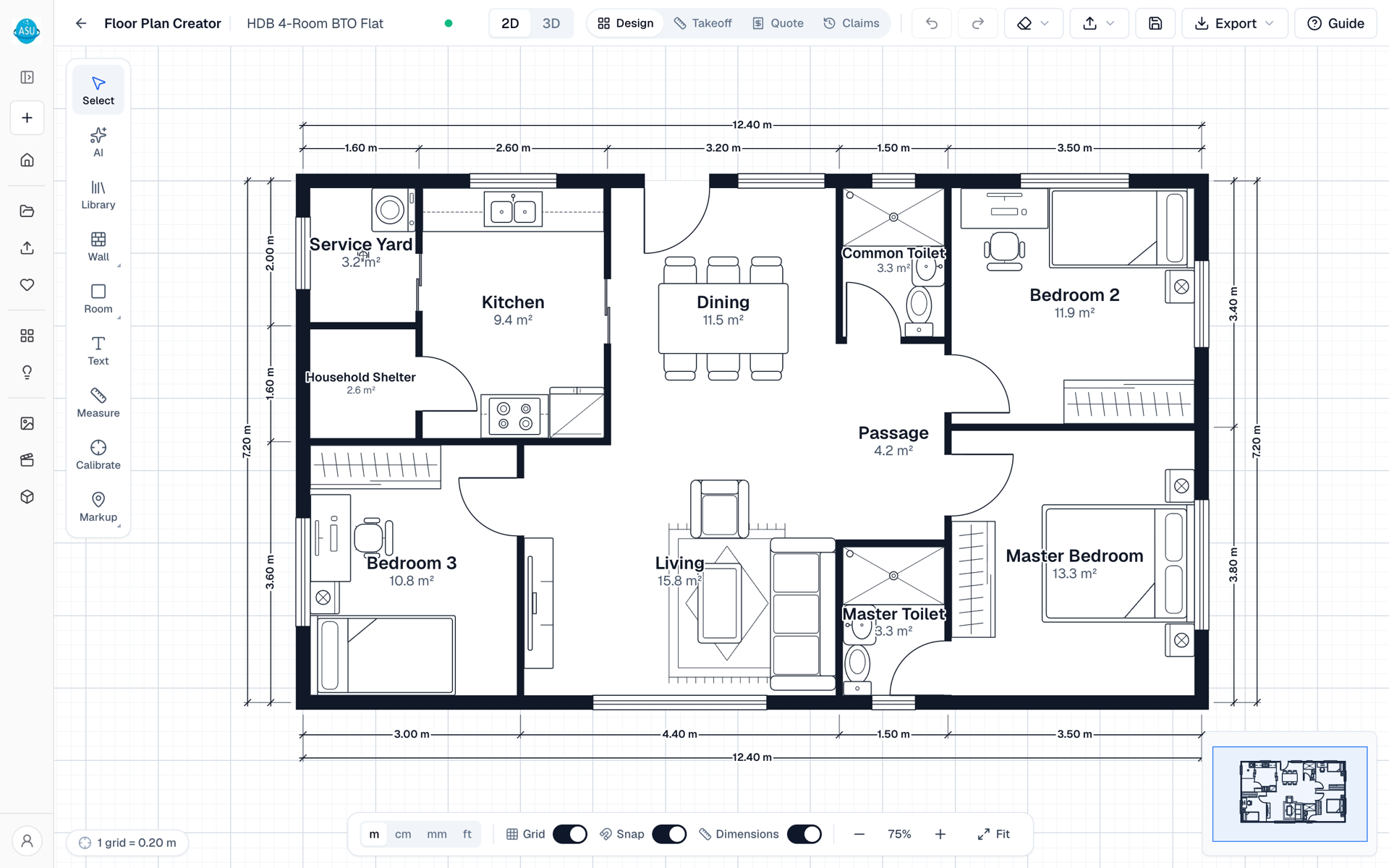1389x868 pixels.
Task: Open the image gallery icon in sidebar
Action: coord(27,423)
